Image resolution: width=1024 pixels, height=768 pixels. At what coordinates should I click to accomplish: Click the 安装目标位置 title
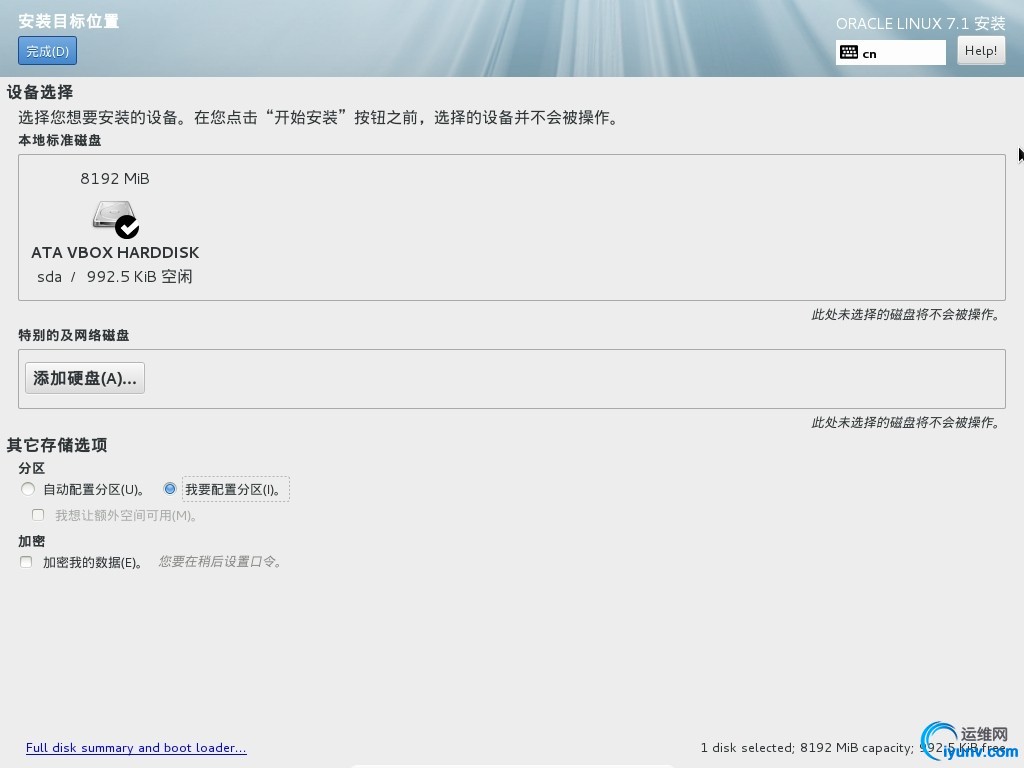(69, 21)
